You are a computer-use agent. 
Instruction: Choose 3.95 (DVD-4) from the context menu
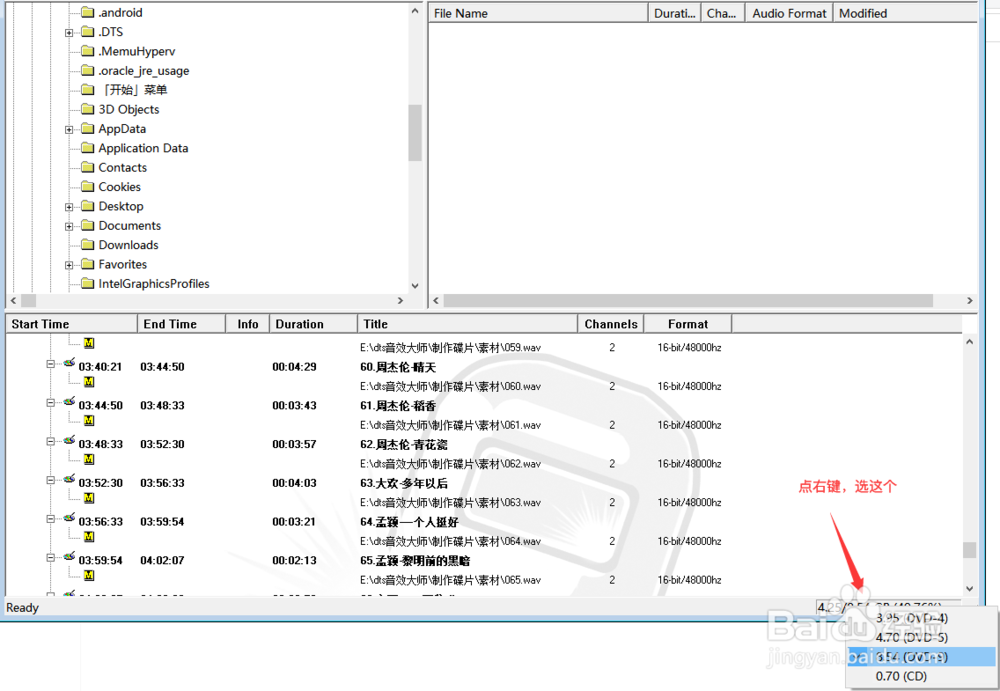922,618
